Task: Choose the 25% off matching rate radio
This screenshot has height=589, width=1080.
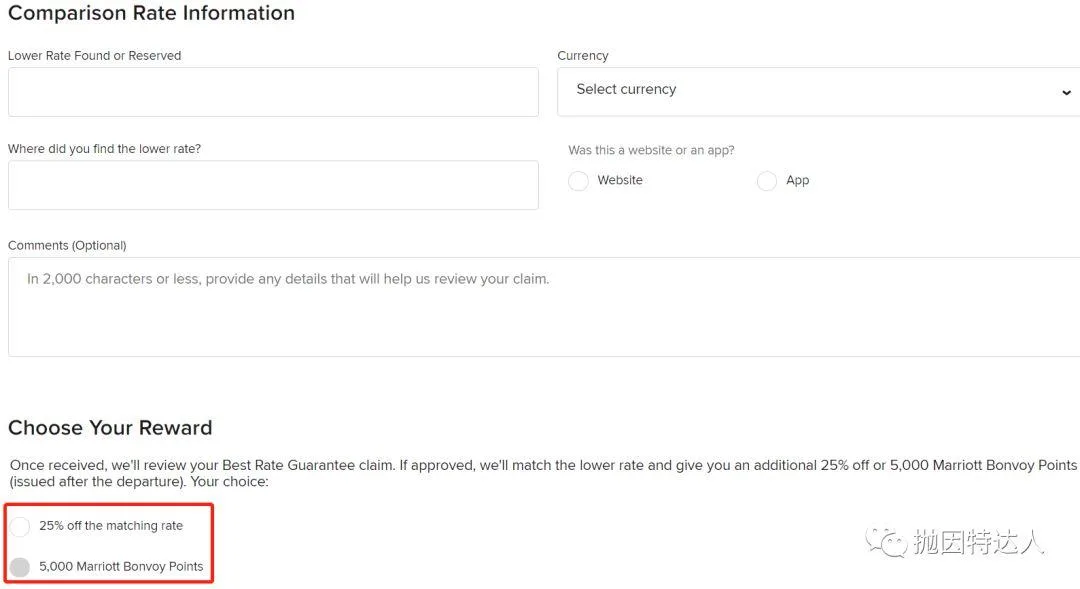Action: [x=20, y=526]
